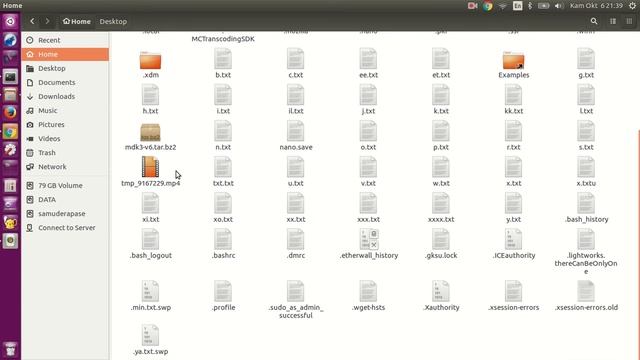The width and height of the screenshot is (640, 360).
Task: Select the .xsession-errors.old file icon
Action: [586, 291]
